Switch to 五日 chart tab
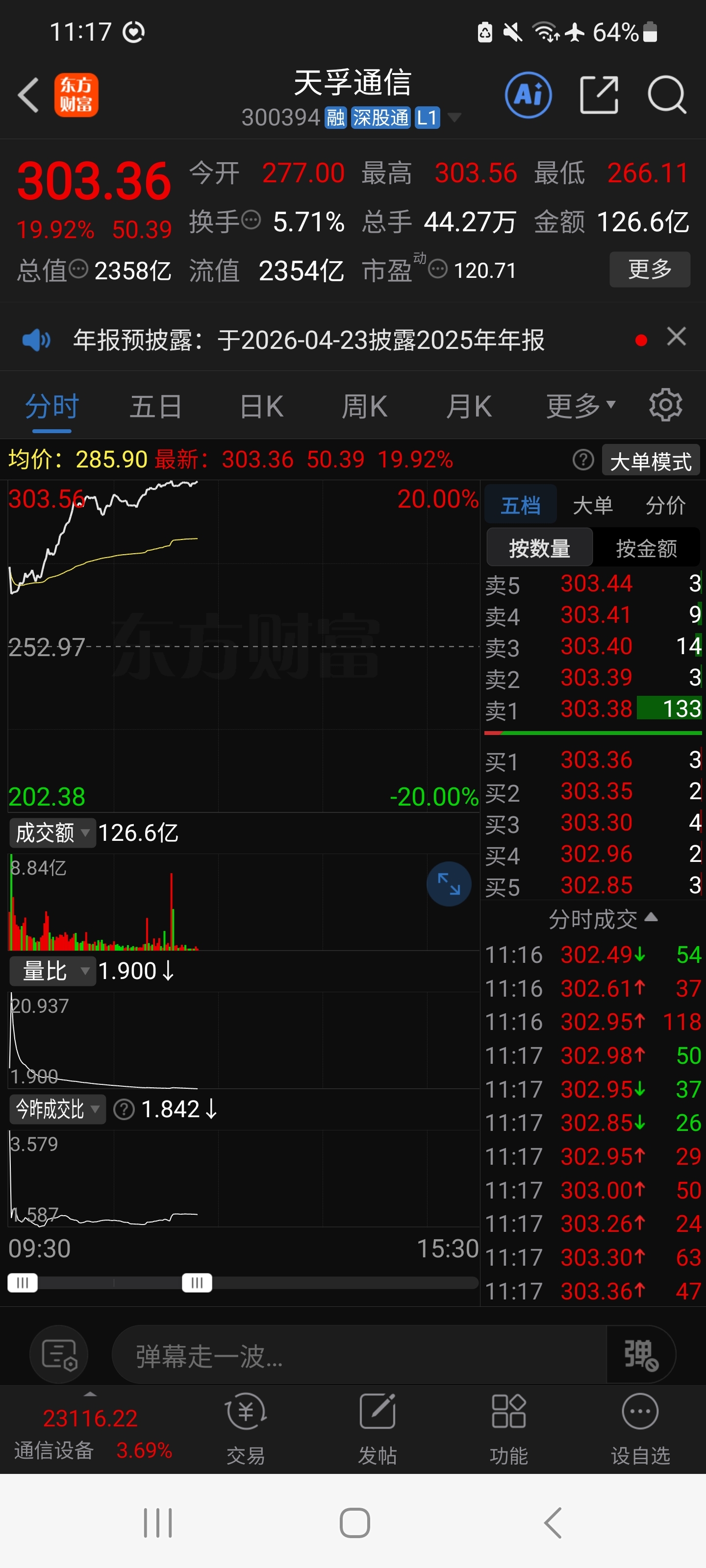The width and height of the screenshot is (706, 1568). [x=156, y=406]
